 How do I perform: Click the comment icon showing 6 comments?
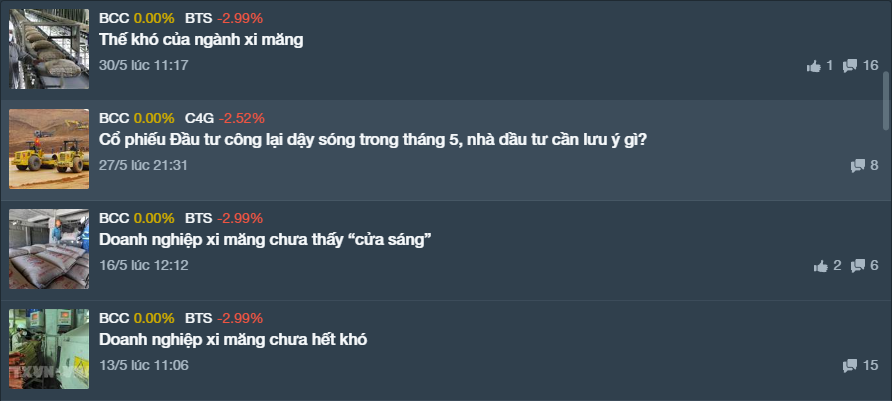pyautogui.click(x=857, y=266)
